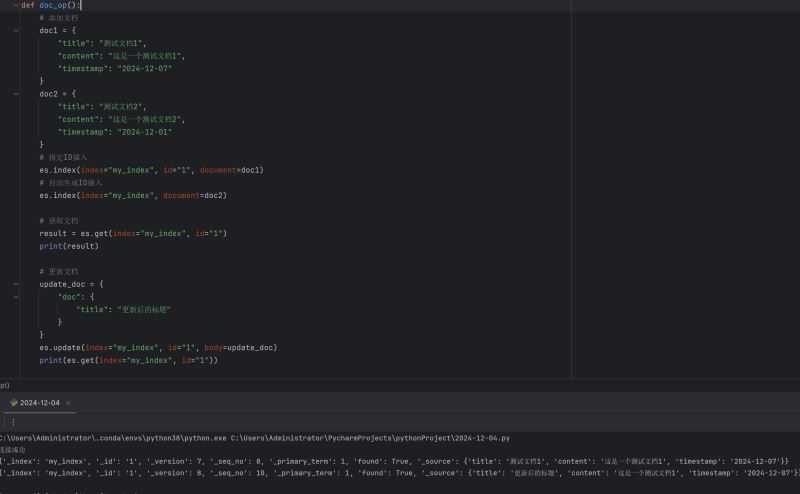Close the 2024-12-04 run tab
This screenshot has height=494, width=800.
tap(68, 403)
